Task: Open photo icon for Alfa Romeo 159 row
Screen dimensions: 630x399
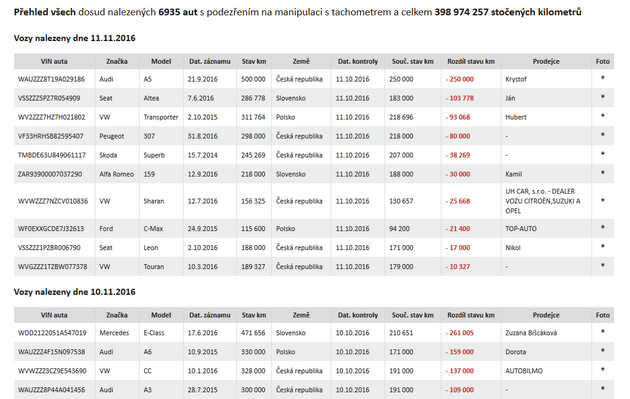Action: [602, 173]
